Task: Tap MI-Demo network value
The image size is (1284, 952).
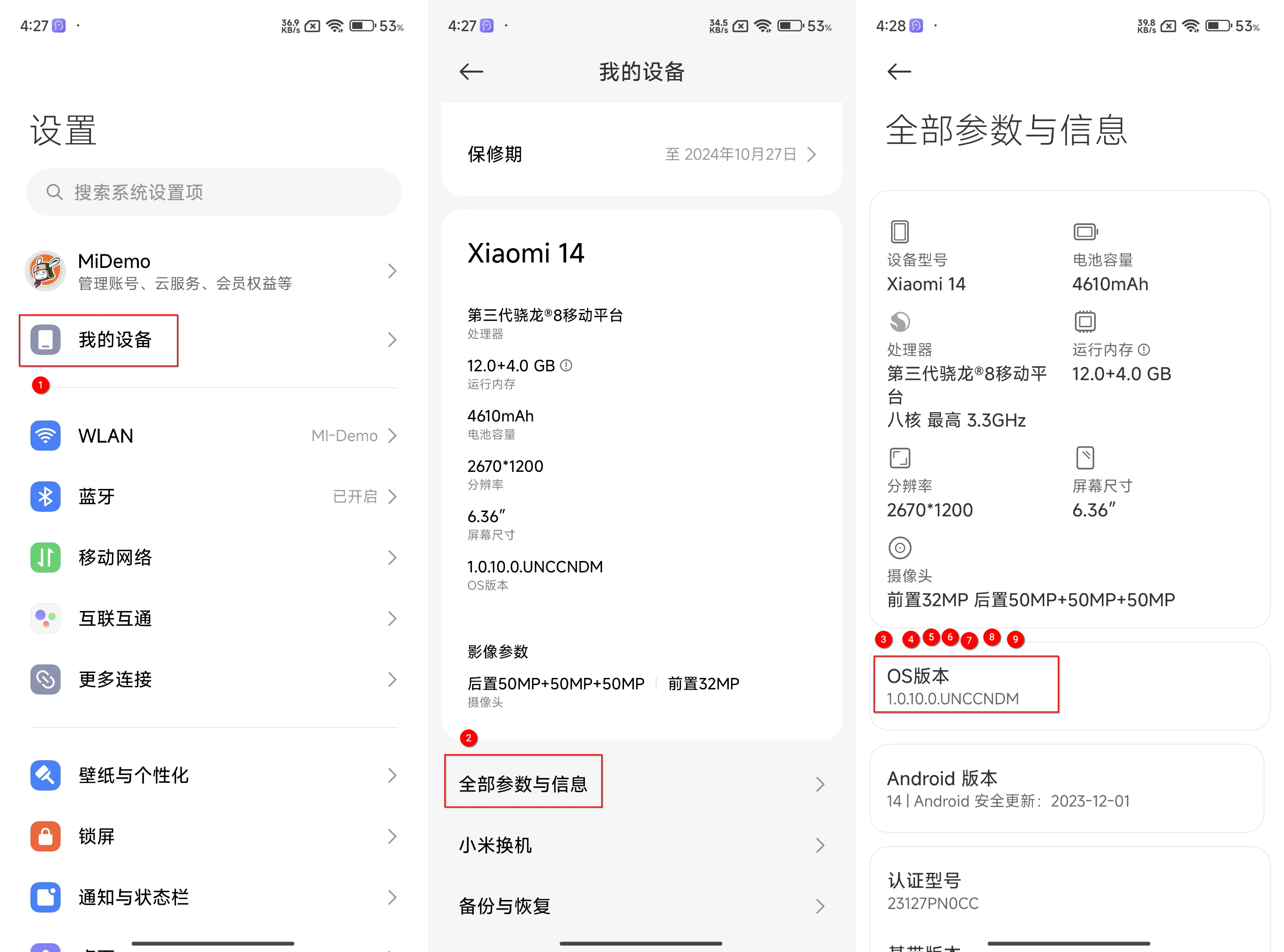Action: (345, 436)
